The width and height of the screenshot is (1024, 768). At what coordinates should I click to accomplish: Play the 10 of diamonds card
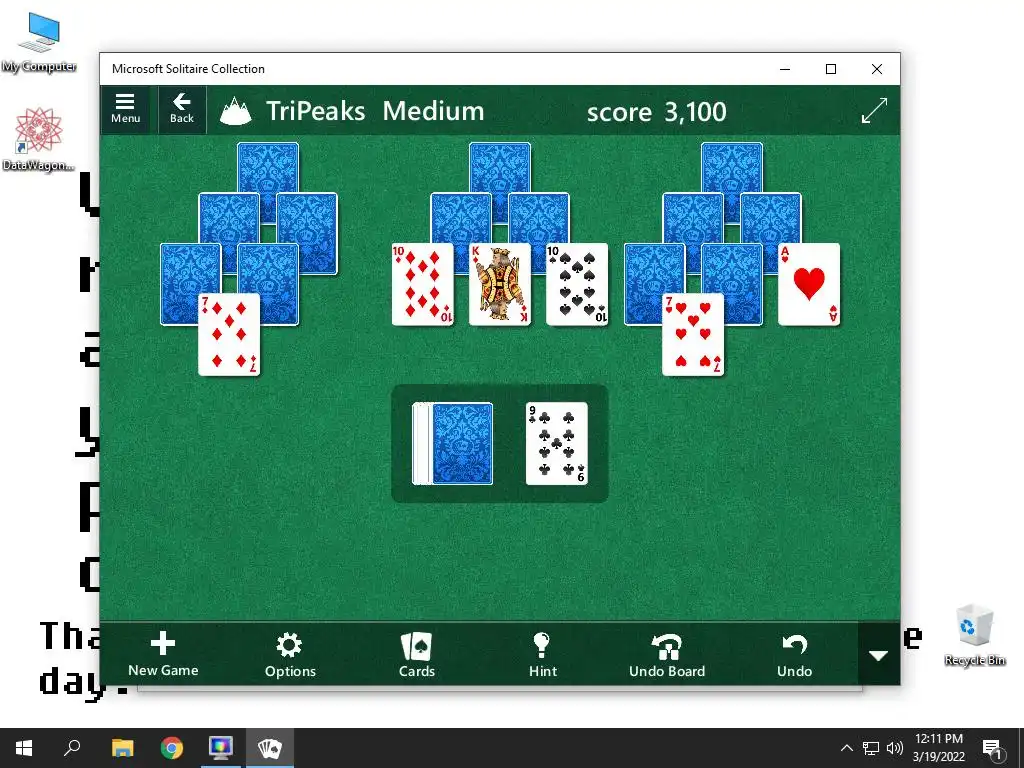423,284
